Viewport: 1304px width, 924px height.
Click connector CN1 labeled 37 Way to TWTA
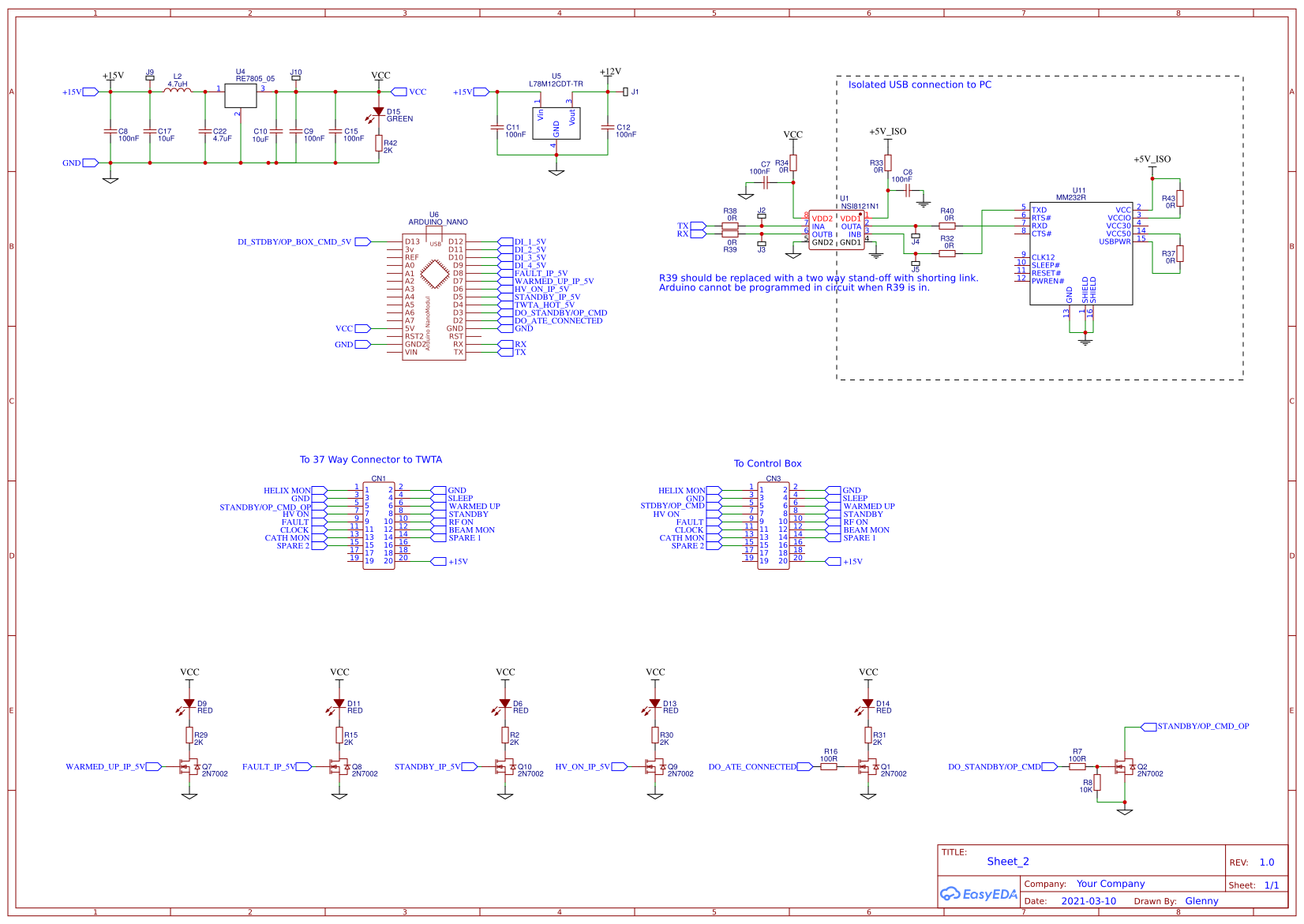click(x=378, y=525)
